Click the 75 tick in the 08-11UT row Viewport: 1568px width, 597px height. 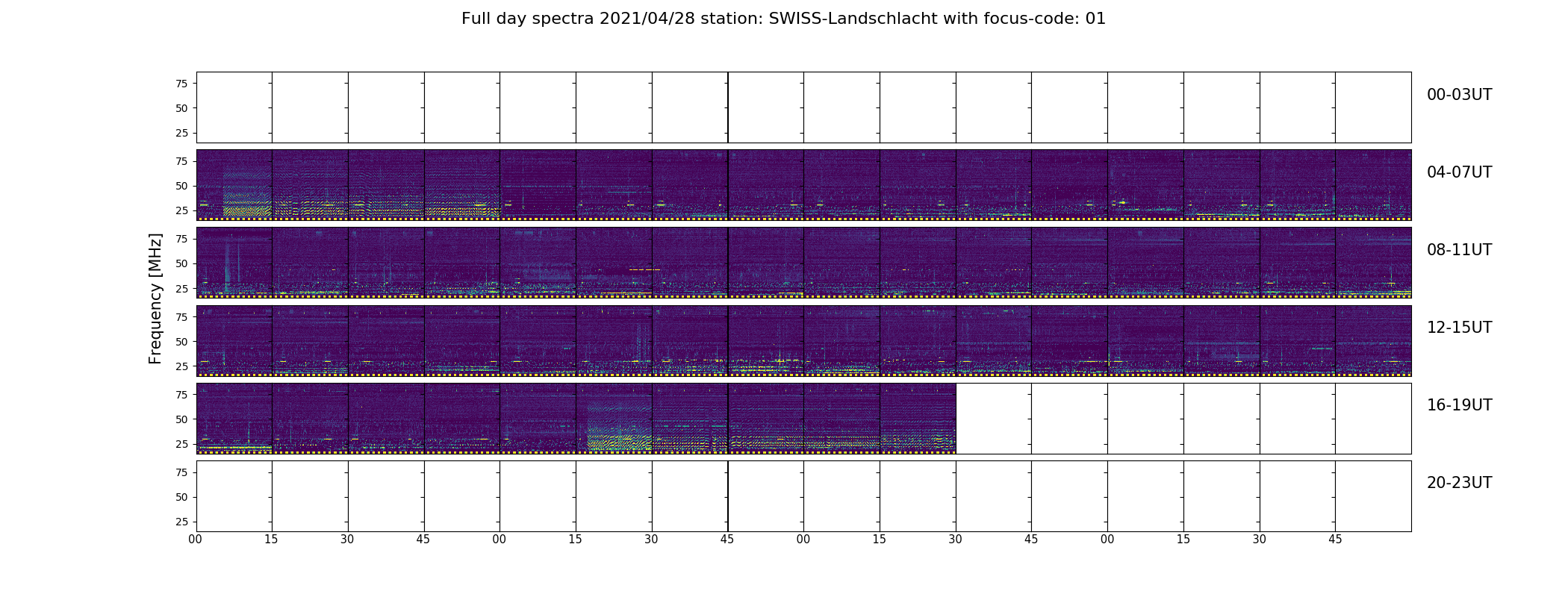pyautogui.click(x=181, y=239)
